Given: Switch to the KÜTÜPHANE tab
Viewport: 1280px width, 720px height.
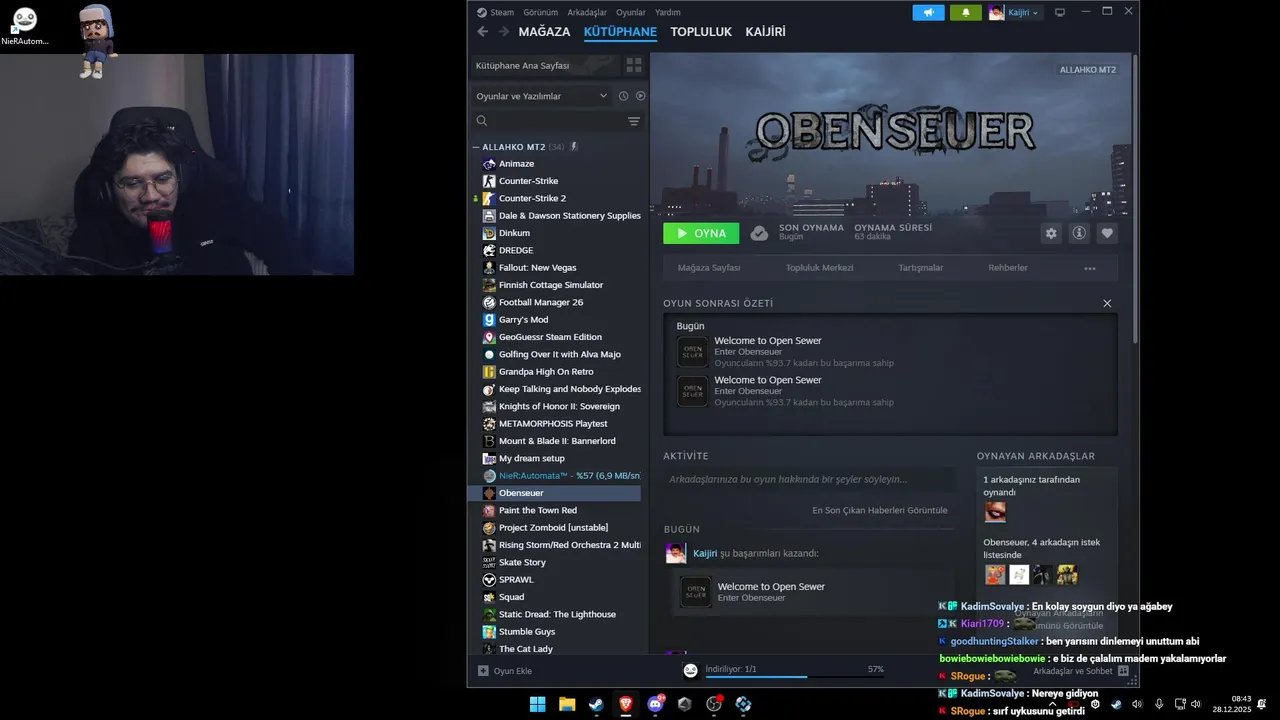Looking at the screenshot, I should point(620,32).
